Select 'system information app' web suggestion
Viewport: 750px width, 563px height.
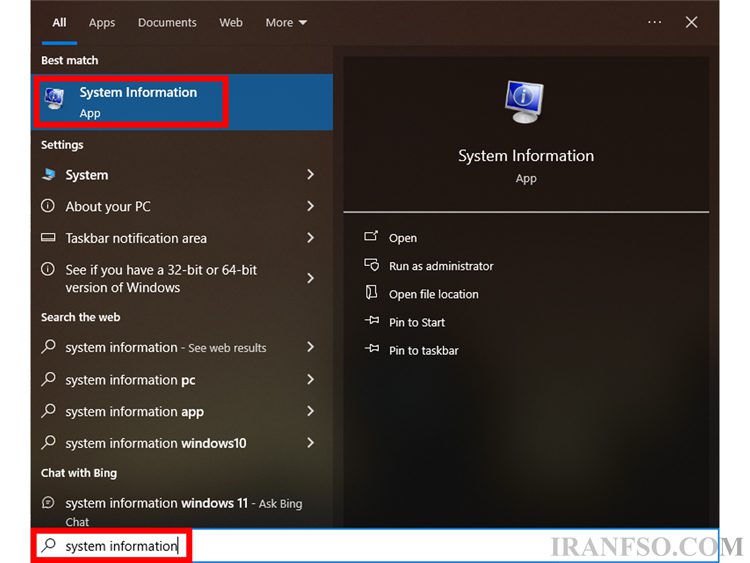coord(182,411)
